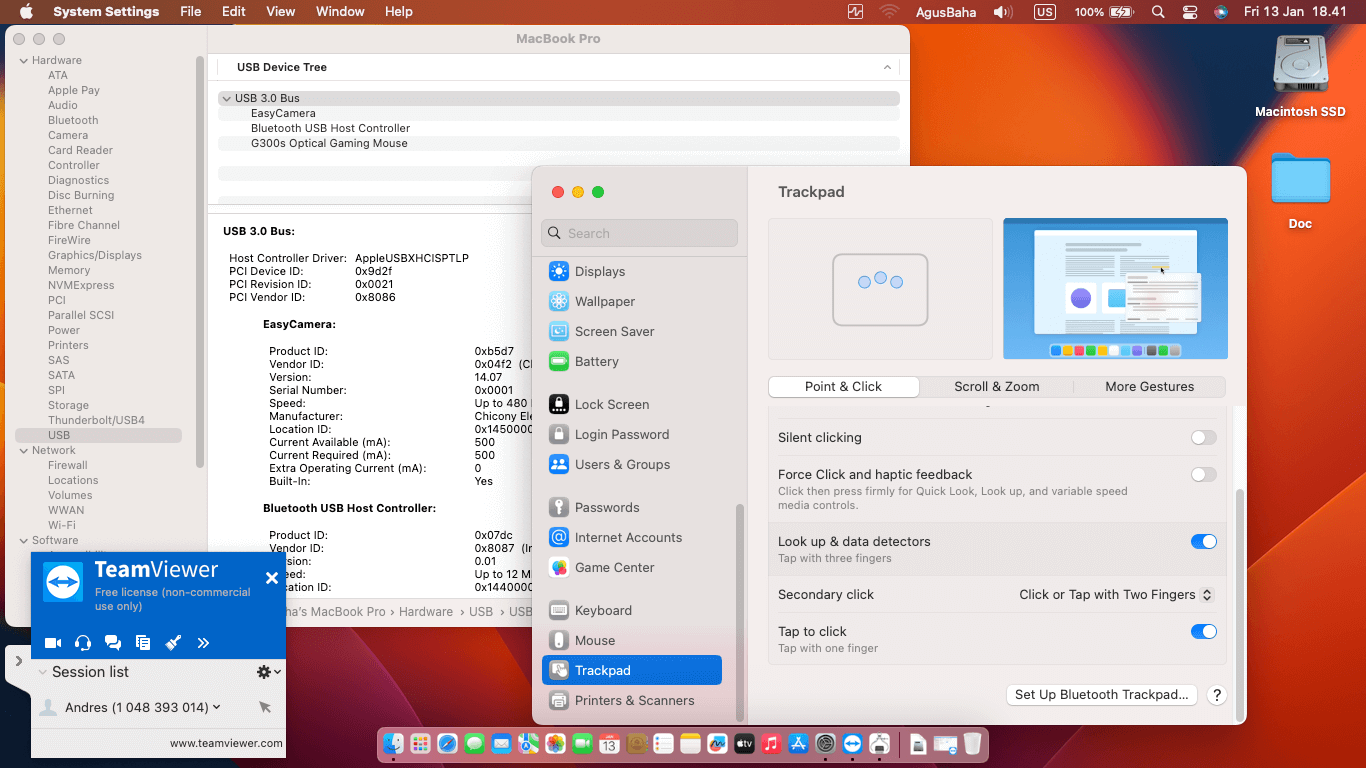Open the Edit menu

pyautogui.click(x=234, y=12)
